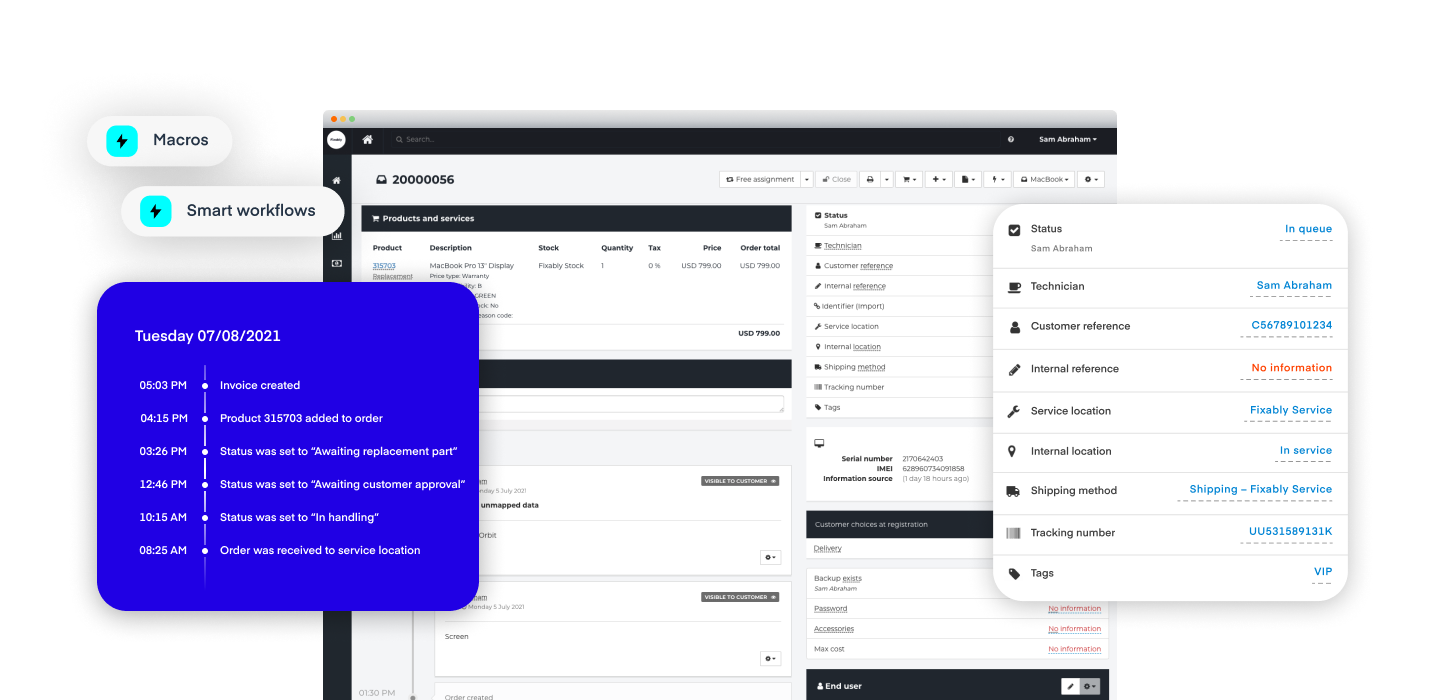Click the lightning bolt icon in the toolbar

point(995,178)
